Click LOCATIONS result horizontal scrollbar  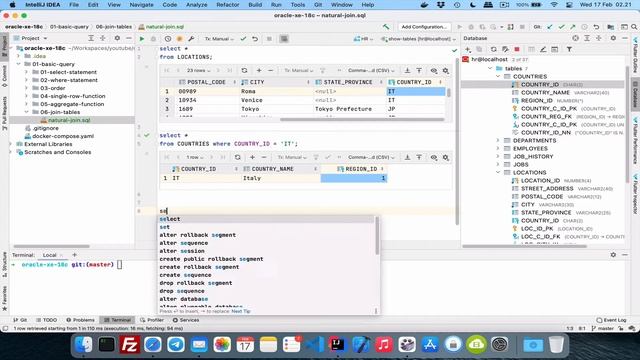(x=362, y=120)
